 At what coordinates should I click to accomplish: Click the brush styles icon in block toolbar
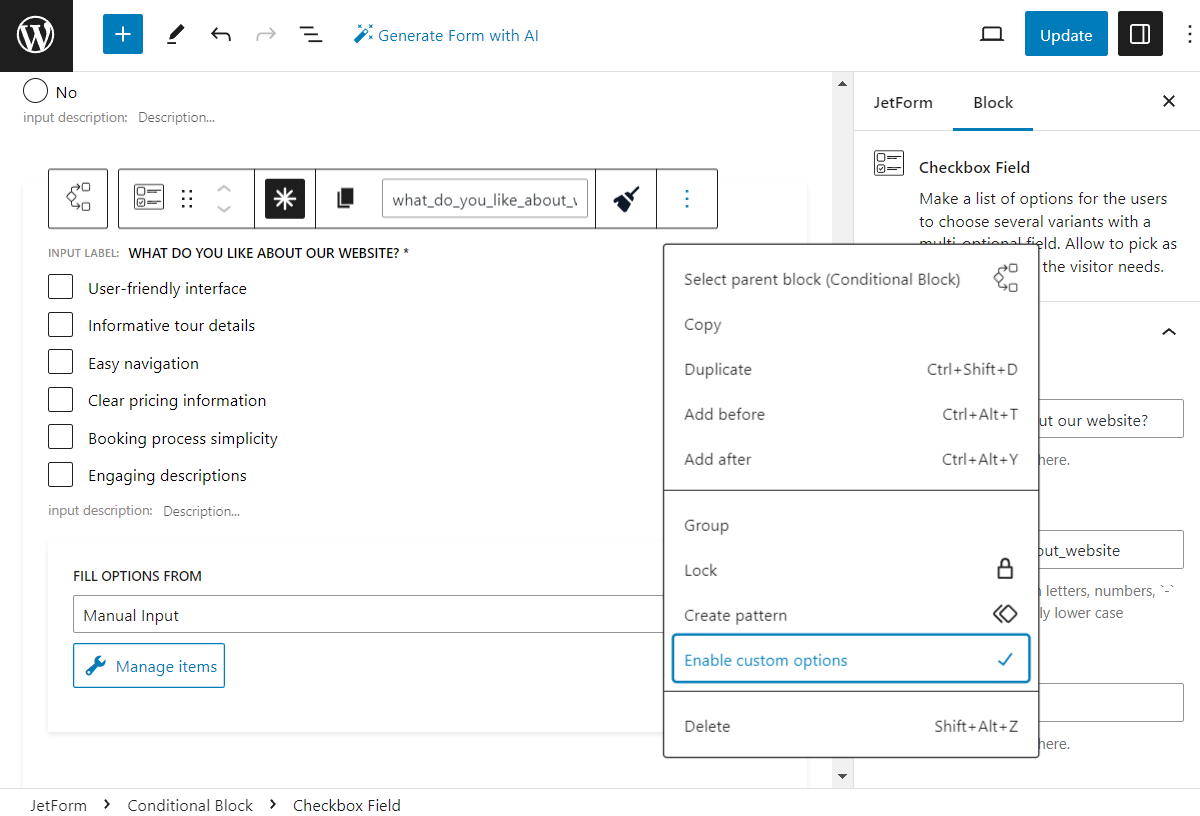point(625,198)
